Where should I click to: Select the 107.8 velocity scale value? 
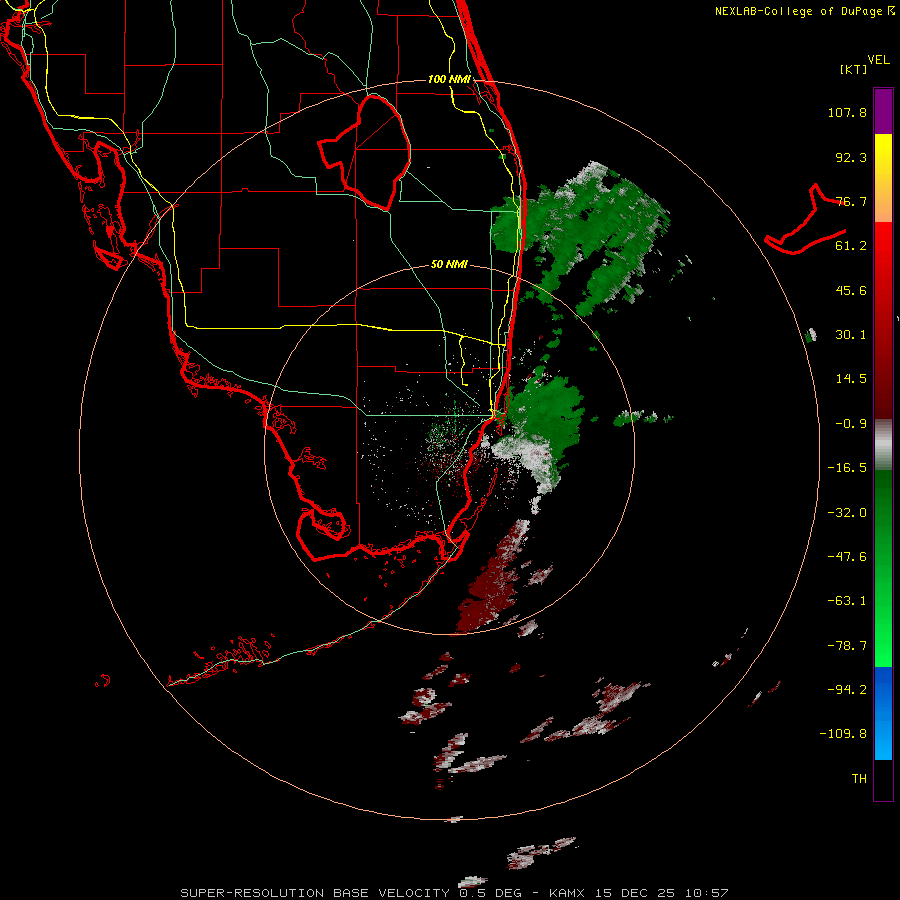(x=847, y=112)
